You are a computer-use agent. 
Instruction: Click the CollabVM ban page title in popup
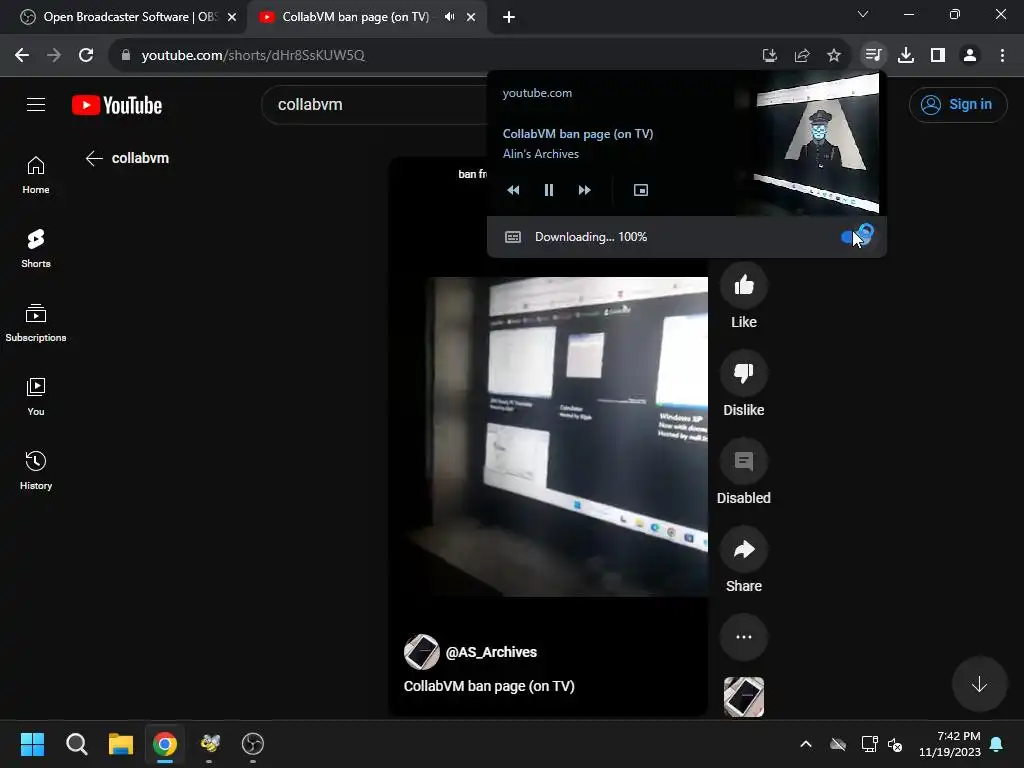[578, 134]
